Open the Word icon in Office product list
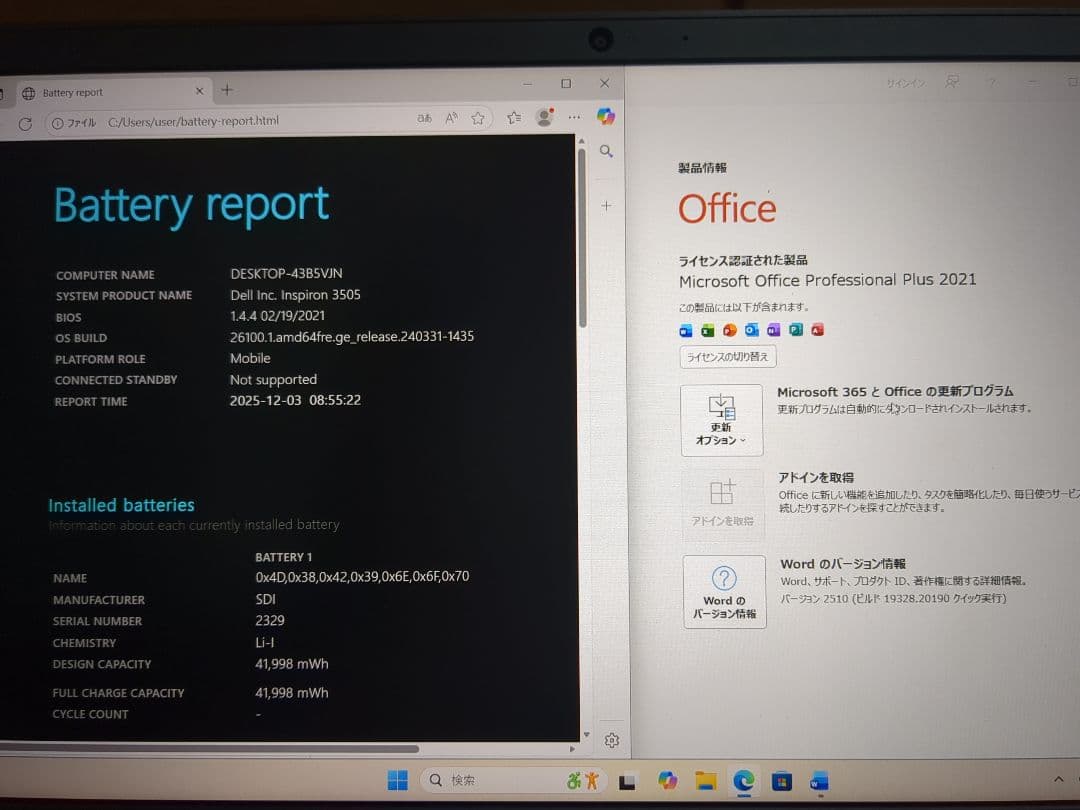 point(687,330)
